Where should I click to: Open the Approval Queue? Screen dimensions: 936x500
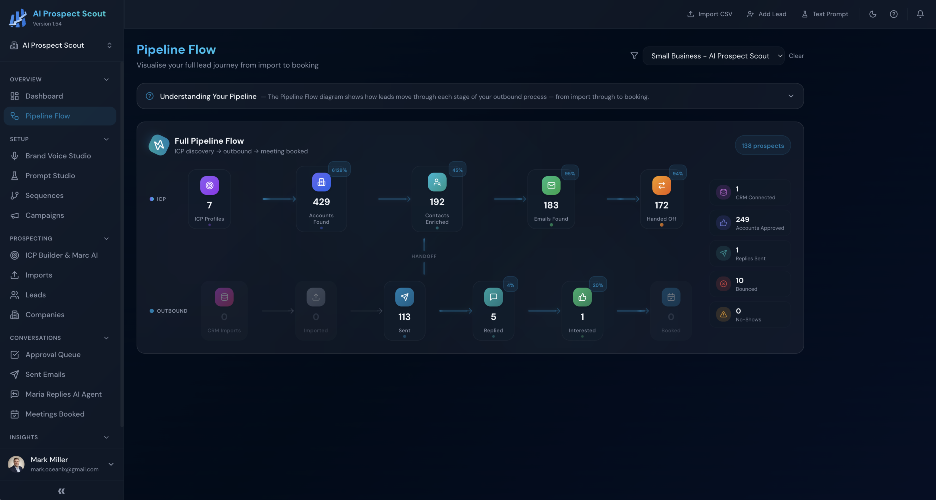(60, 354)
